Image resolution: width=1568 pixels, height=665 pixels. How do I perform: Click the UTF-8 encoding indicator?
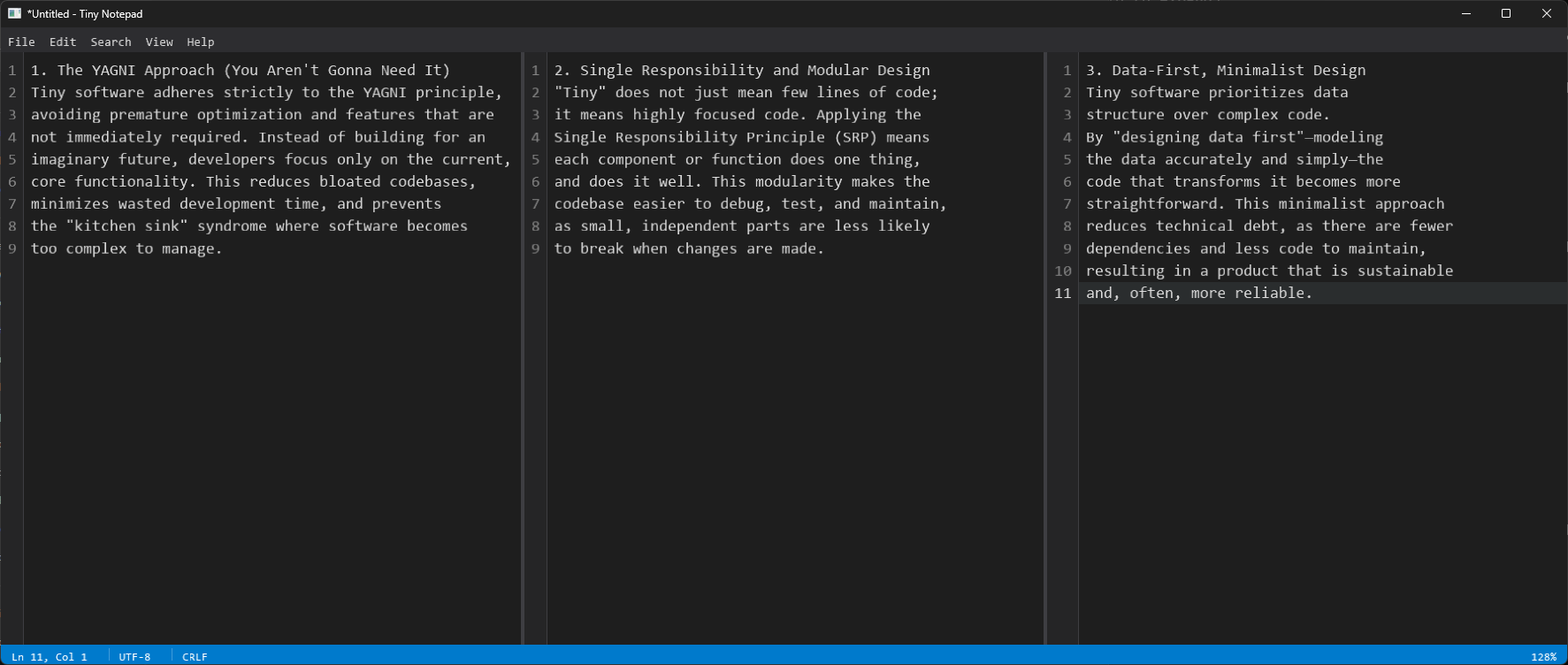click(134, 657)
